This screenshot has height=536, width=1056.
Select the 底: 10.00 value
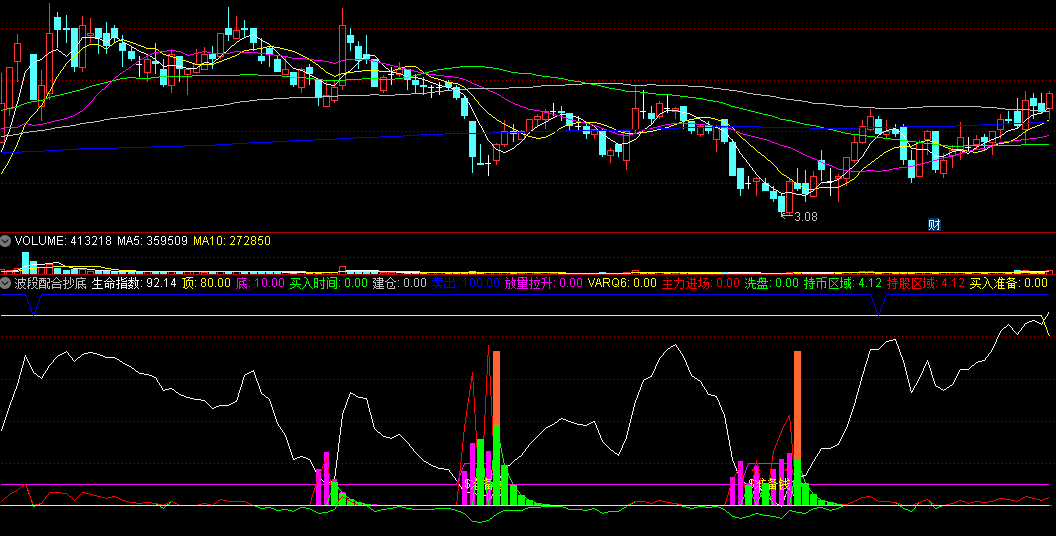coord(260,283)
